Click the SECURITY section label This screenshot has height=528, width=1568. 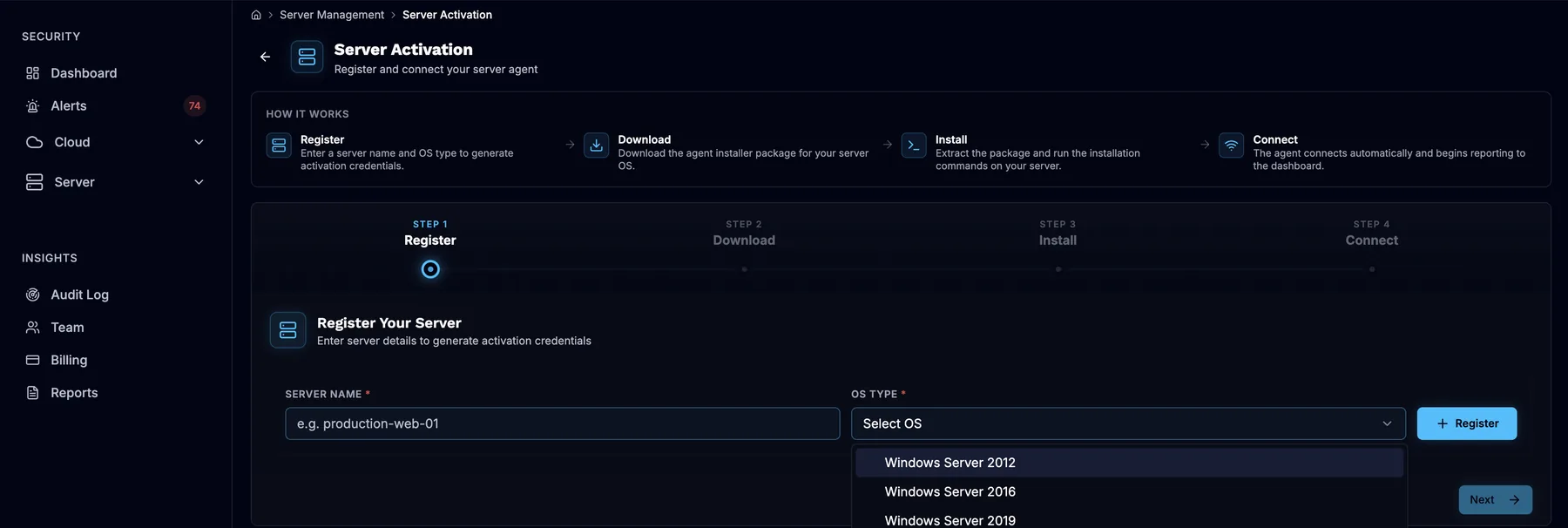point(51,37)
